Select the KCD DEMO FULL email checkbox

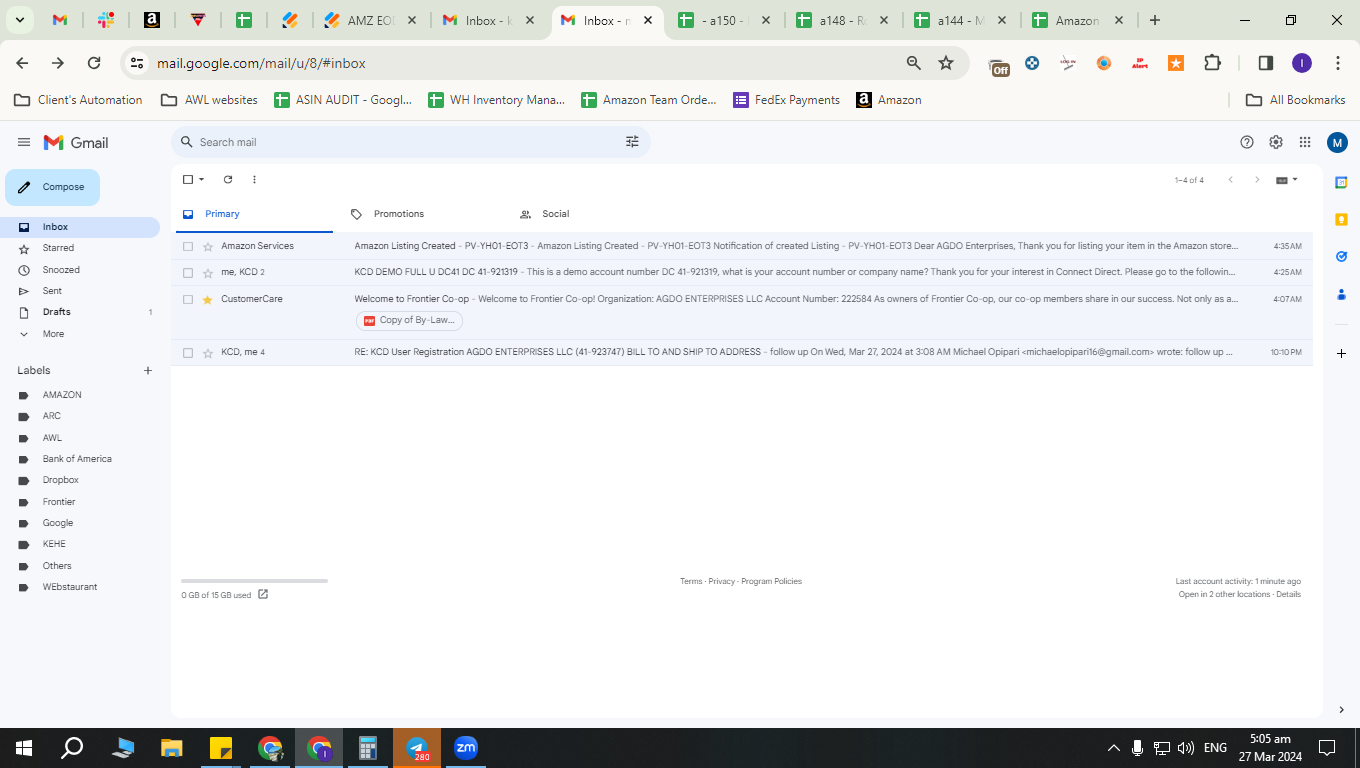(x=188, y=272)
